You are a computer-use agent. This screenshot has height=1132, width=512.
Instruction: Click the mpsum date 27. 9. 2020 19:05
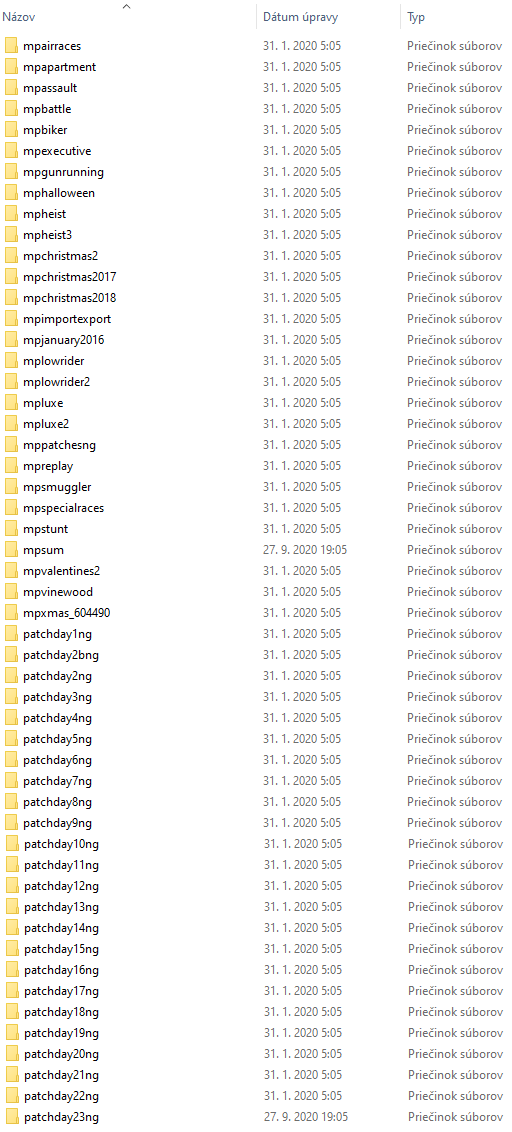point(305,550)
